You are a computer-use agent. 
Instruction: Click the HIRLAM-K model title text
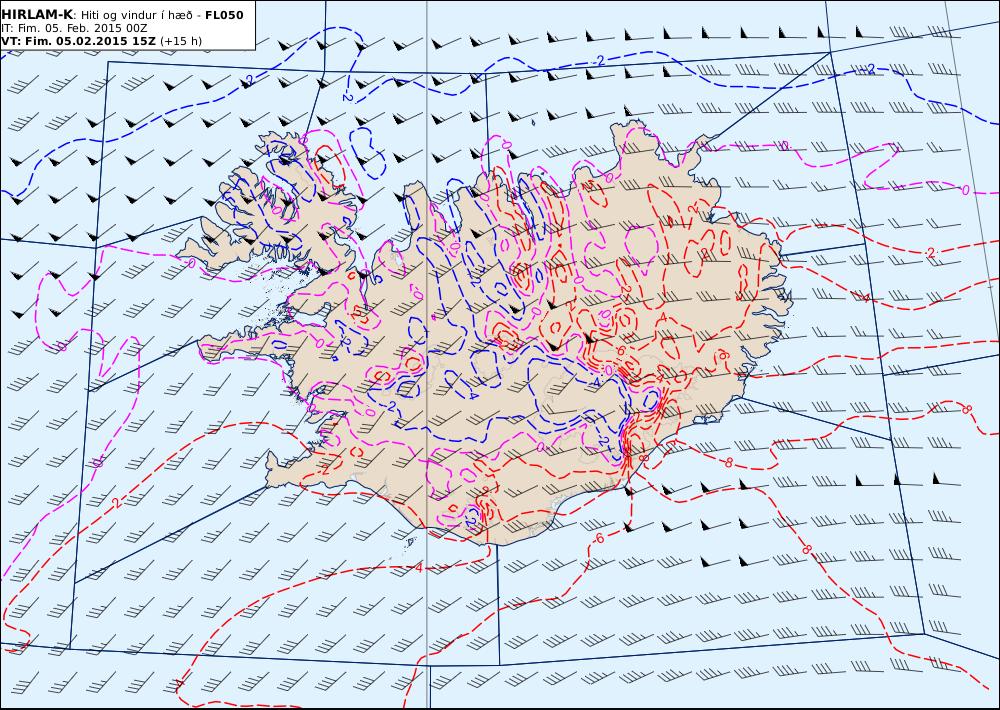coord(37,15)
